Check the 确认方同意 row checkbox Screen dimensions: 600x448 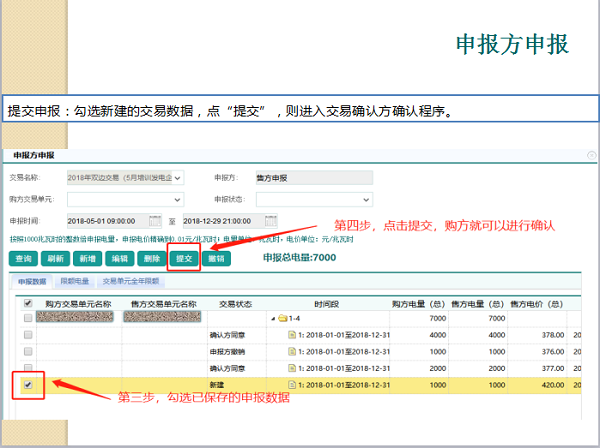pyautogui.click(x=28, y=336)
